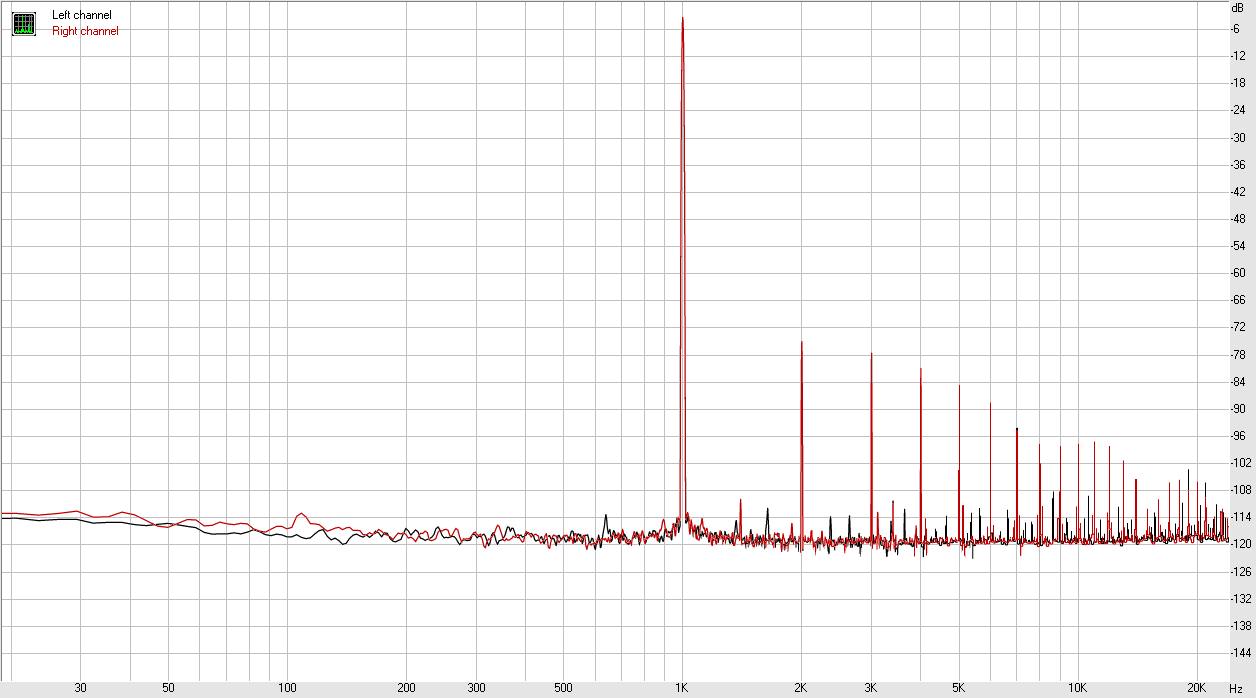Click the "-84" dB scale label

click(1237, 381)
